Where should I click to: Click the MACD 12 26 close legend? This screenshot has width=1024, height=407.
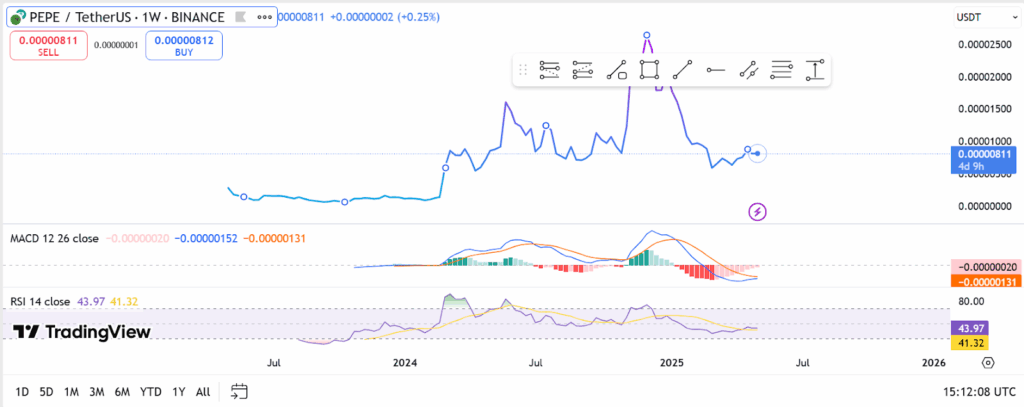(54, 238)
